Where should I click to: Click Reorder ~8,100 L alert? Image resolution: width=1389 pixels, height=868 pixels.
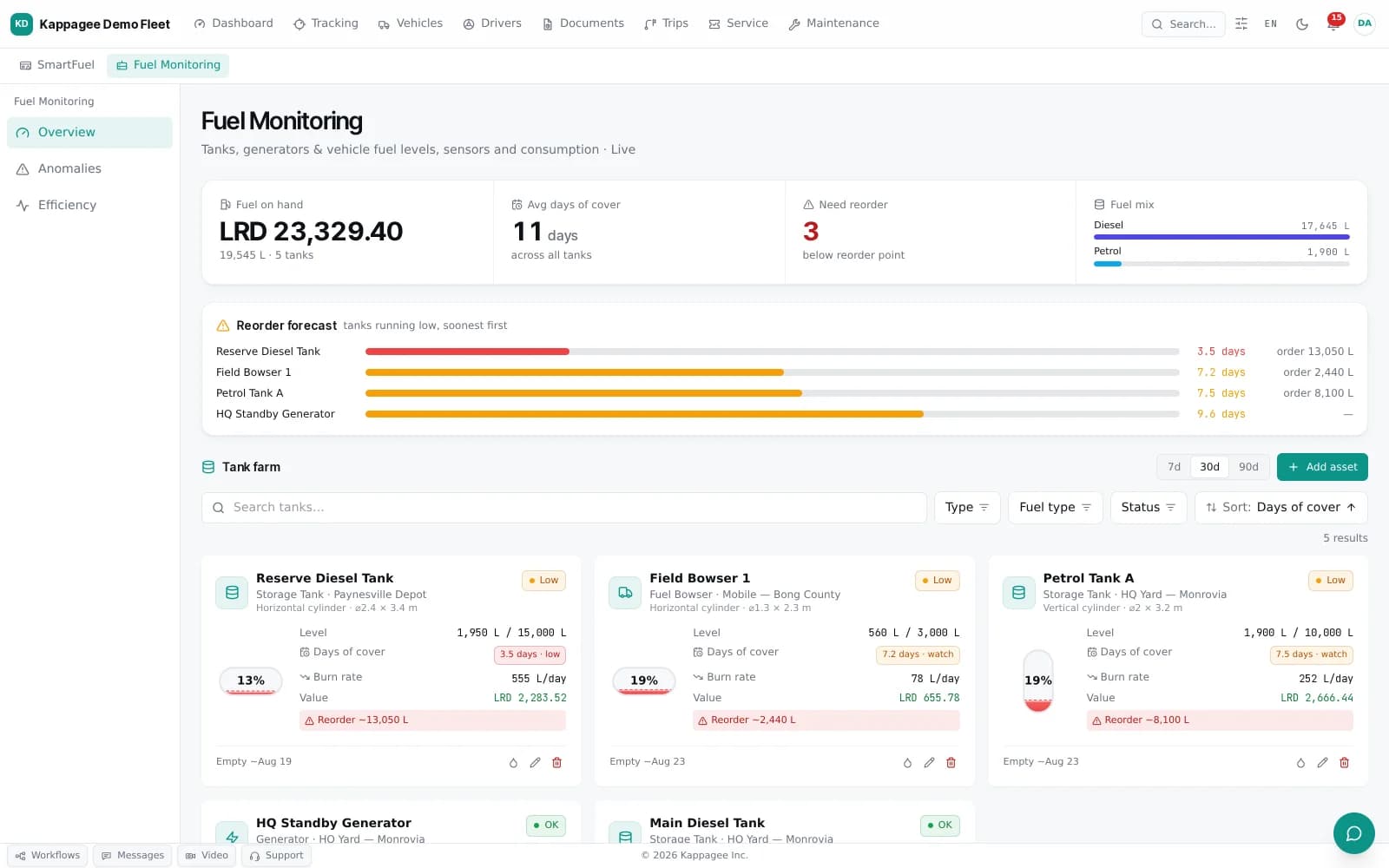tap(1220, 720)
